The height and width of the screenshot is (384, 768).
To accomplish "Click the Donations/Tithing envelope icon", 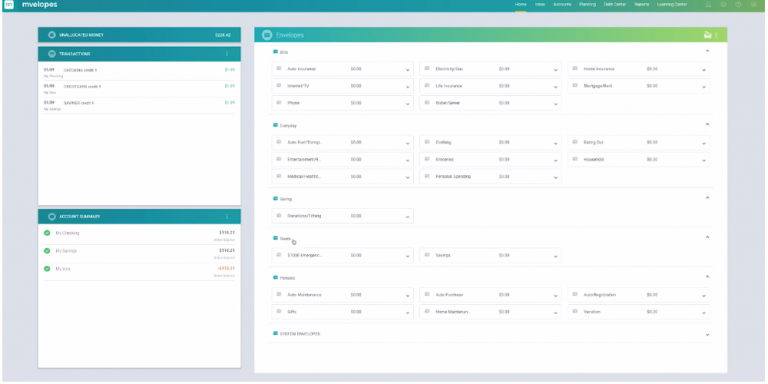I will point(279,216).
